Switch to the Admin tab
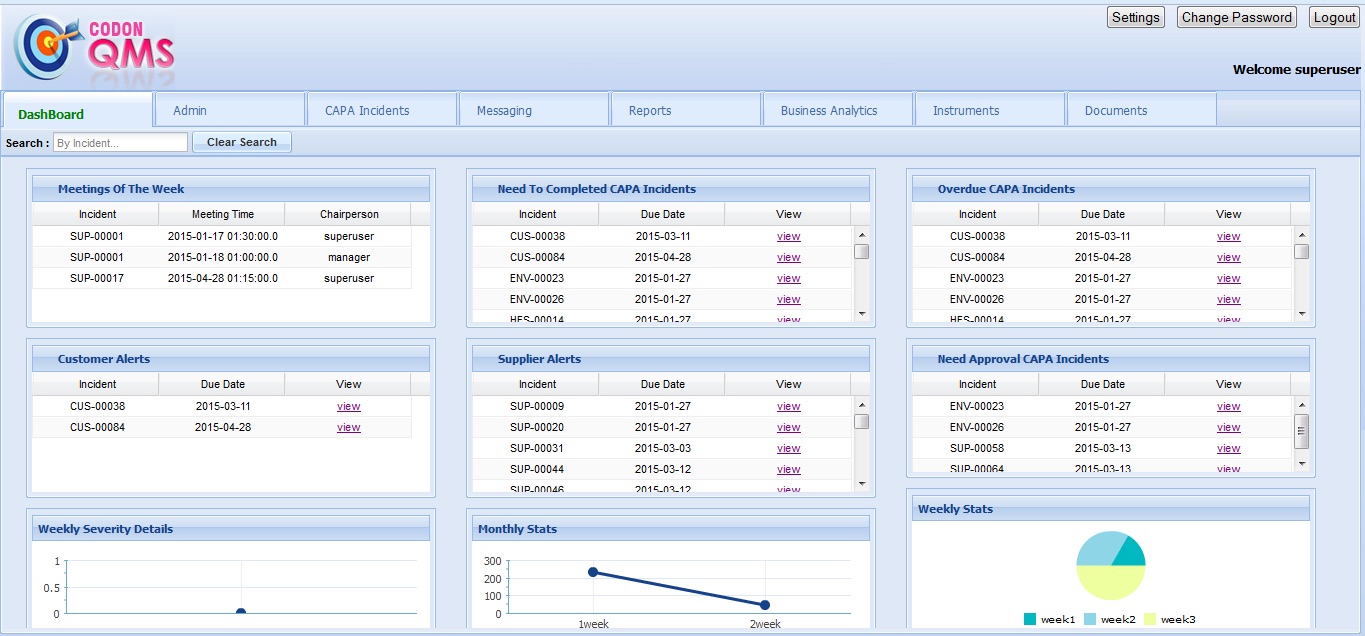The width and height of the screenshot is (1365, 636). tap(229, 110)
